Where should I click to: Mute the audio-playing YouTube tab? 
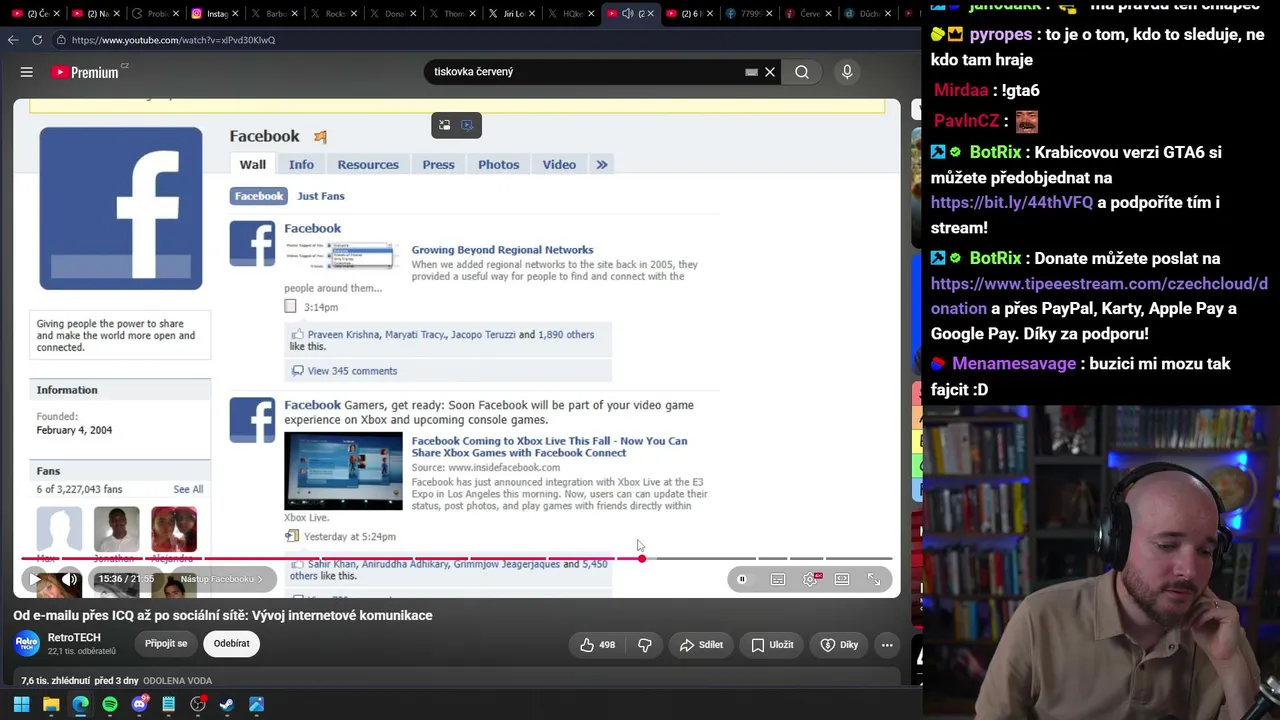(627, 14)
